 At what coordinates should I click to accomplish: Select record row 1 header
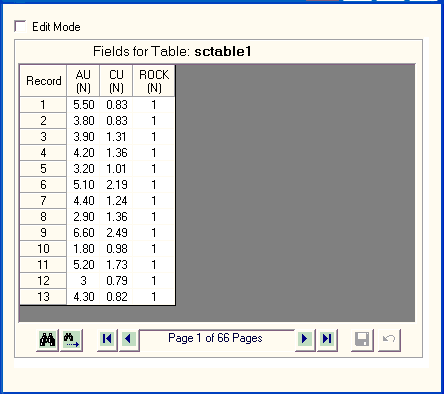pos(43,105)
